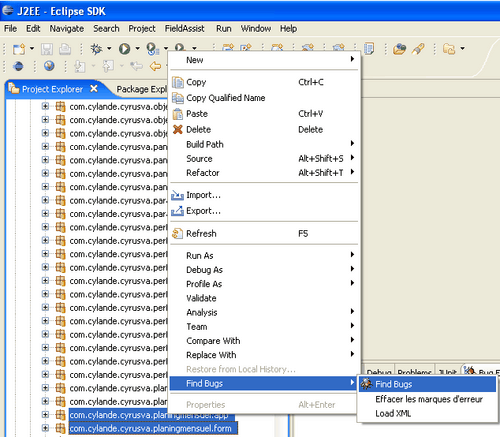
Task: Open the Source submenu
Action: coord(264,159)
